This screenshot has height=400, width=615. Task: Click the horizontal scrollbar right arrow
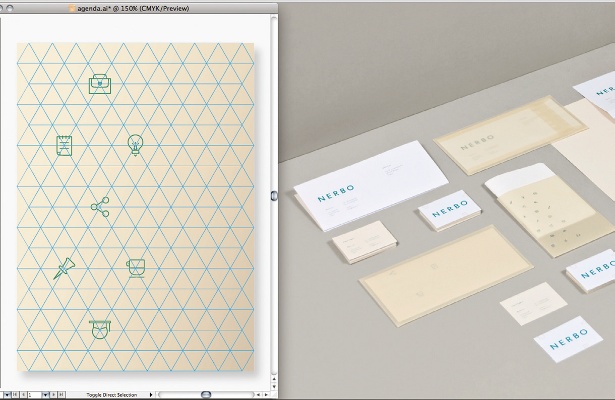[x=266, y=395]
